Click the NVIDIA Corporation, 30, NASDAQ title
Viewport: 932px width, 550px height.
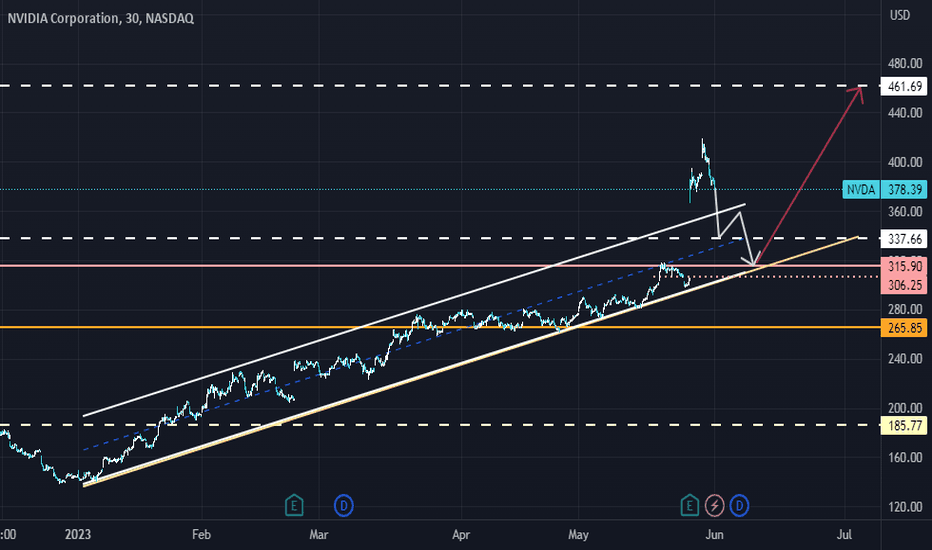click(100, 18)
